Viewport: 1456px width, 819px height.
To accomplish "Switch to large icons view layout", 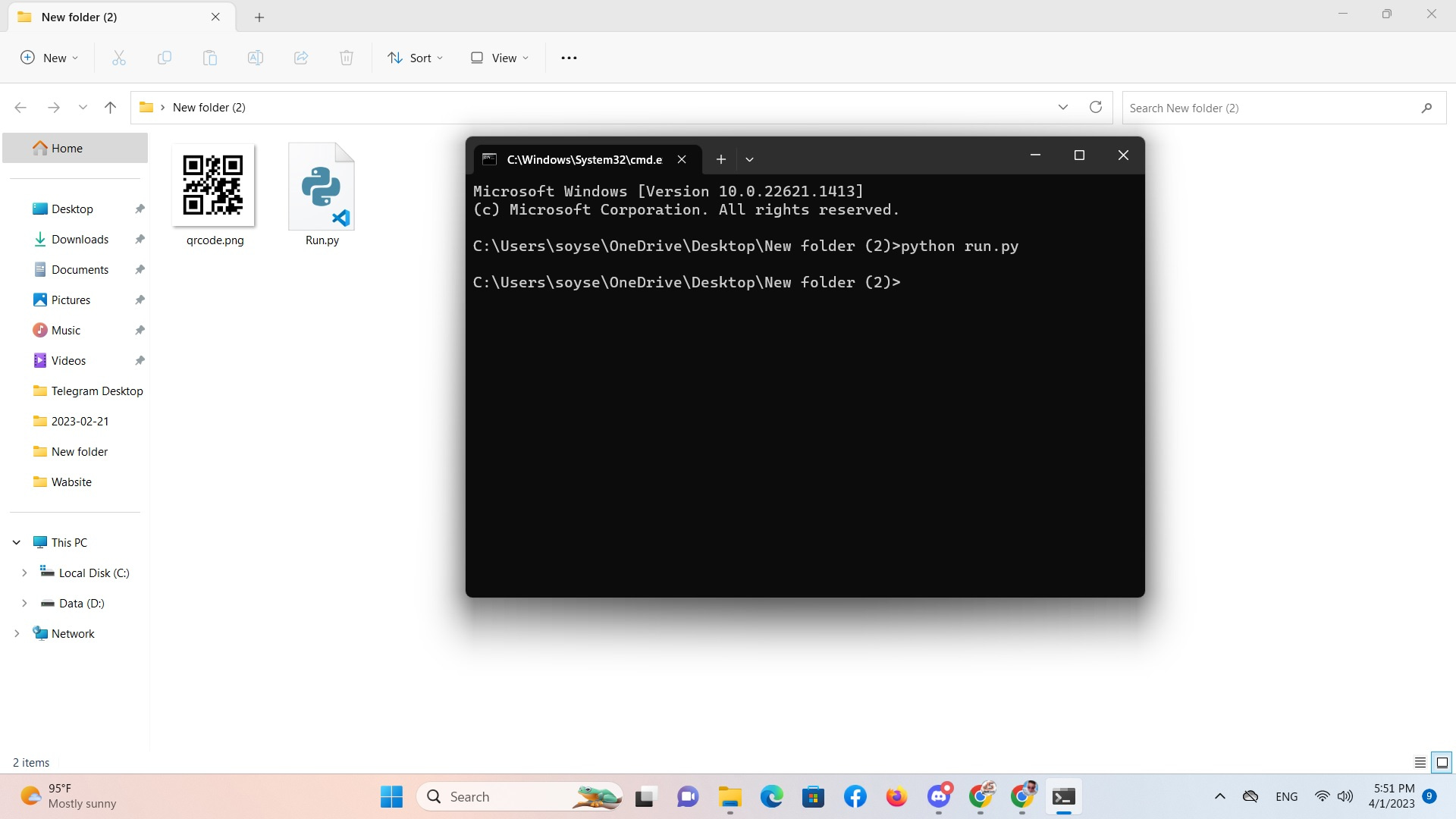I will point(1442,763).
